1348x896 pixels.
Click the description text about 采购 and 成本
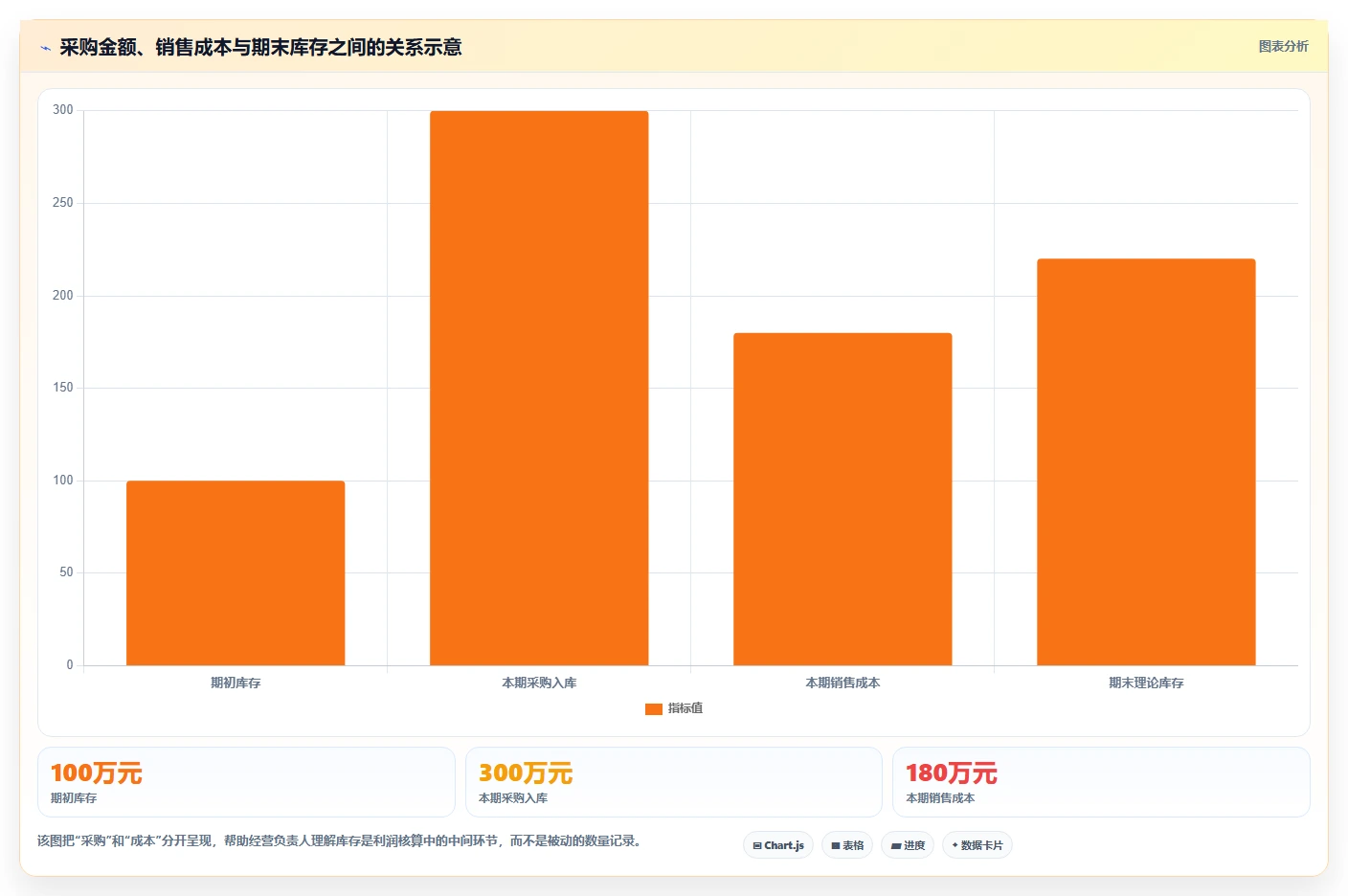(340, 840)
